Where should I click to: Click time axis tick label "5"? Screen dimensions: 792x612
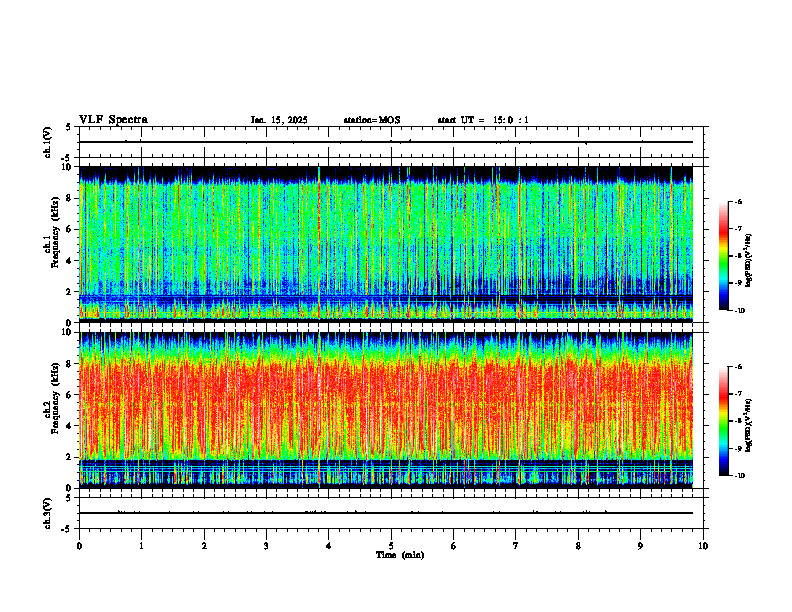[391, 545]
